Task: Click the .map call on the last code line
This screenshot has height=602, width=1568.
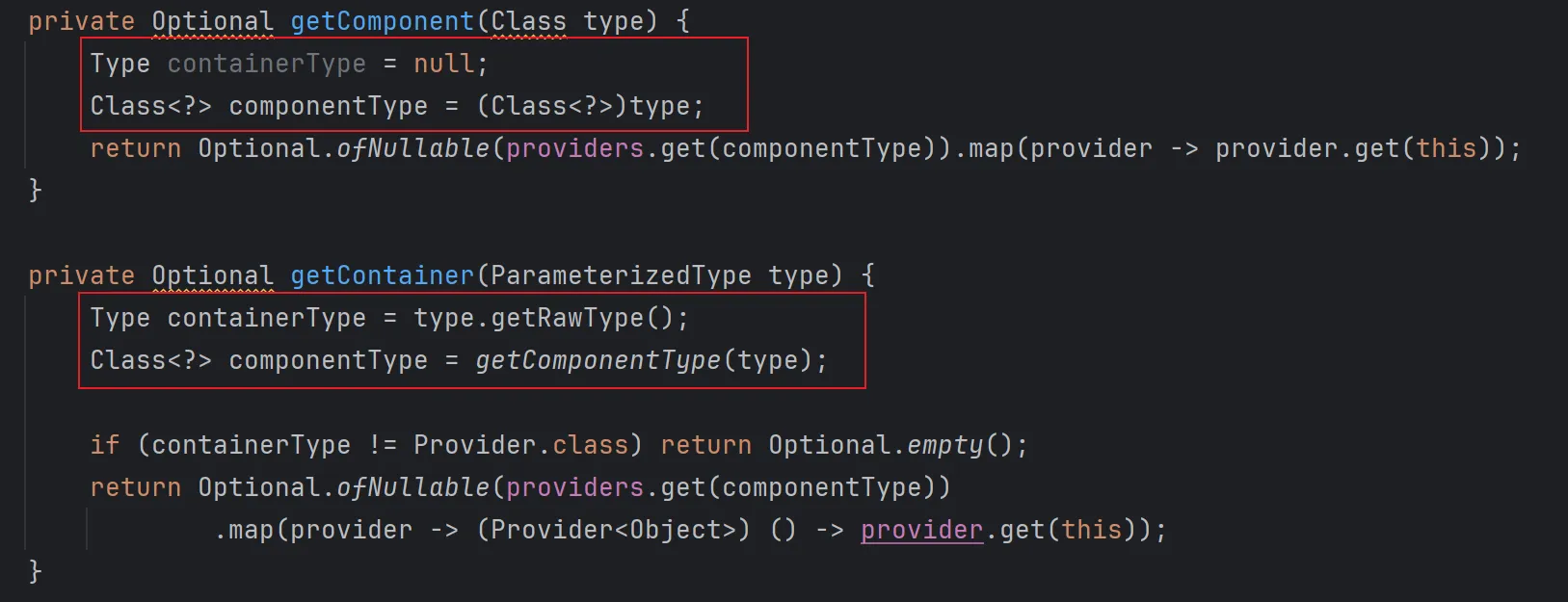Action: click(x=246, y=530)
